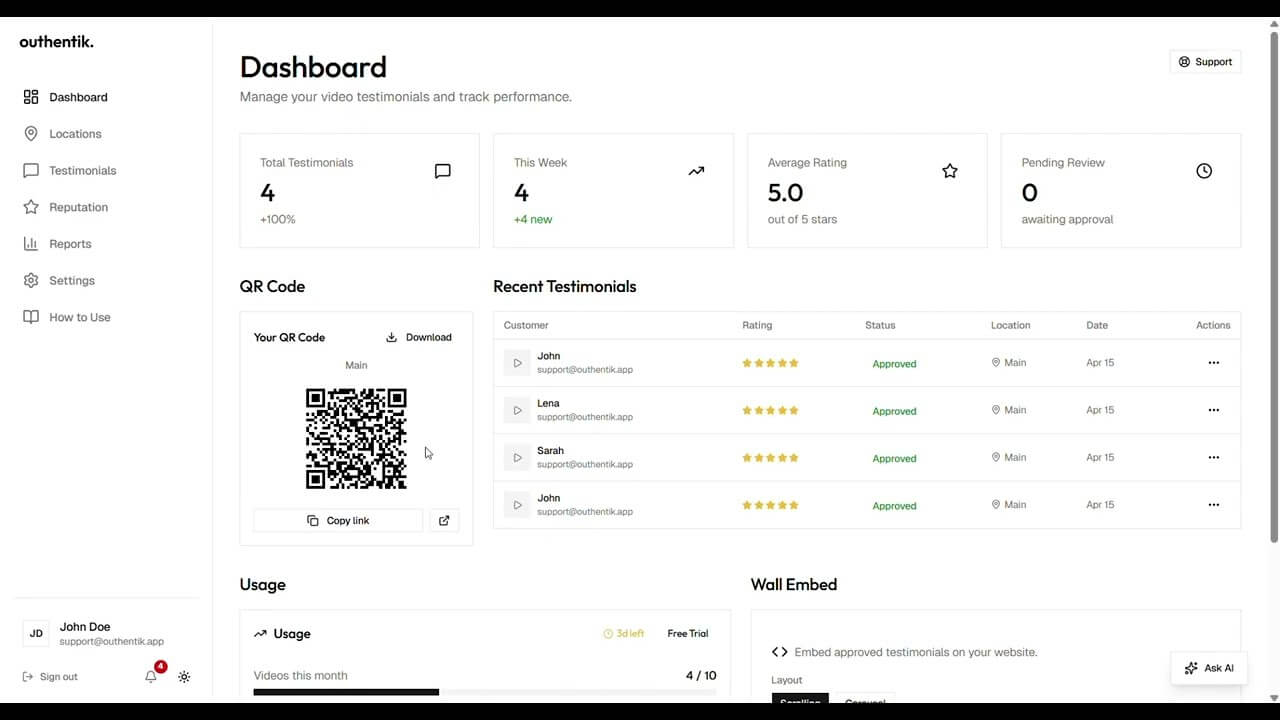The height and width of the screenshot is (720, 1280).
Task: Play the last John testimonial video
Action: tap(517, 505)
